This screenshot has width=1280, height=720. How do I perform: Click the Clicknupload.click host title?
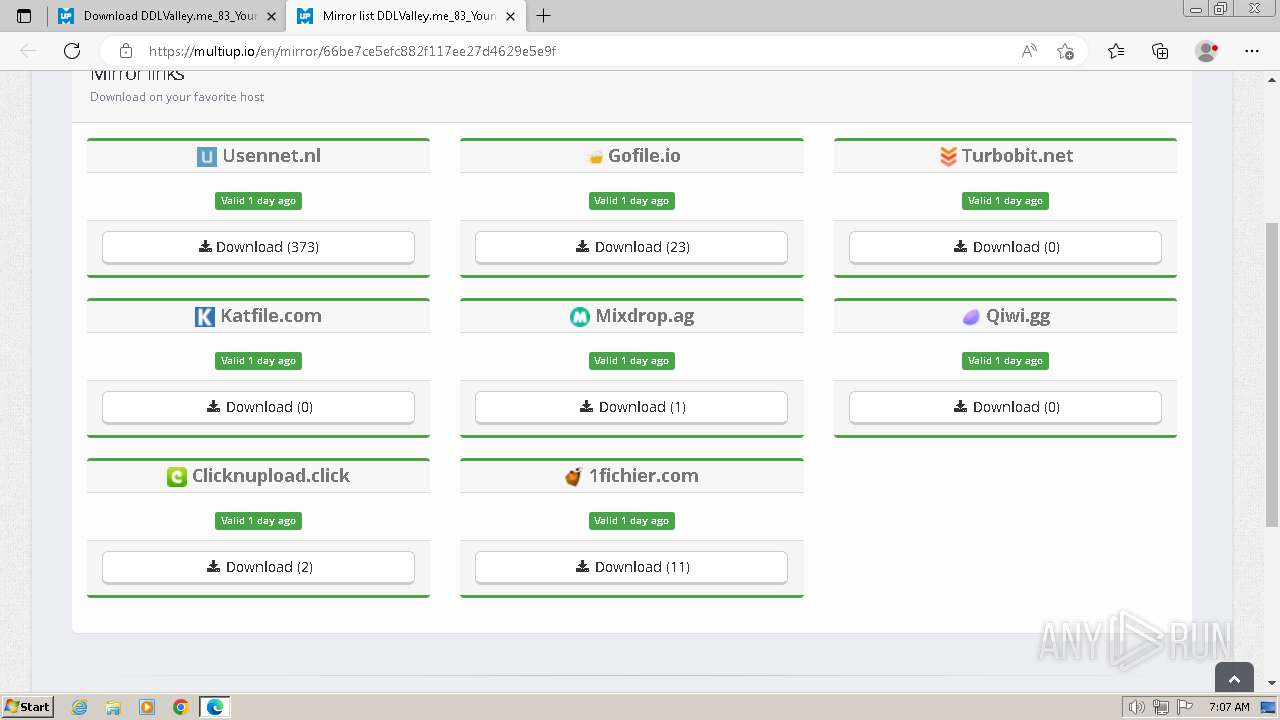[270, 476]
